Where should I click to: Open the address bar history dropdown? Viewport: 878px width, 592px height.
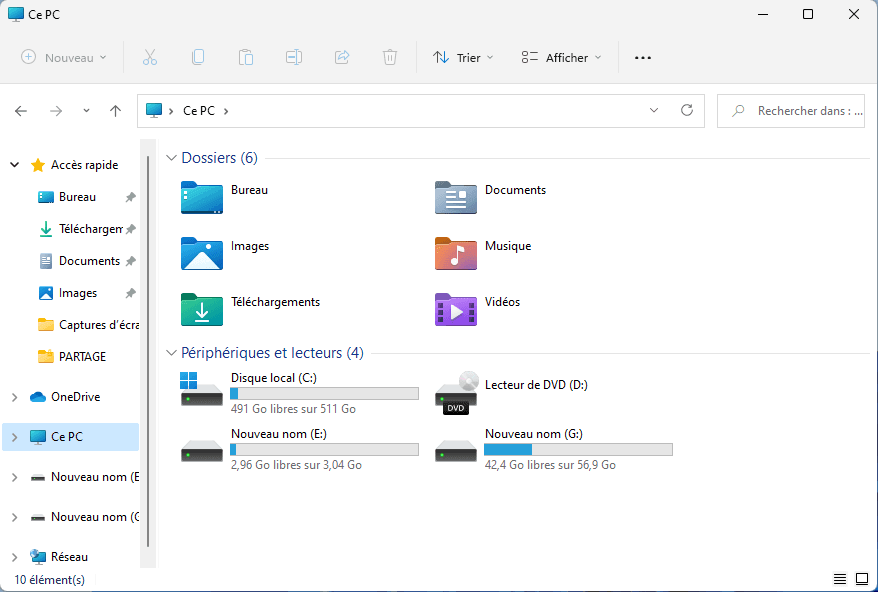tap(654, 111)
